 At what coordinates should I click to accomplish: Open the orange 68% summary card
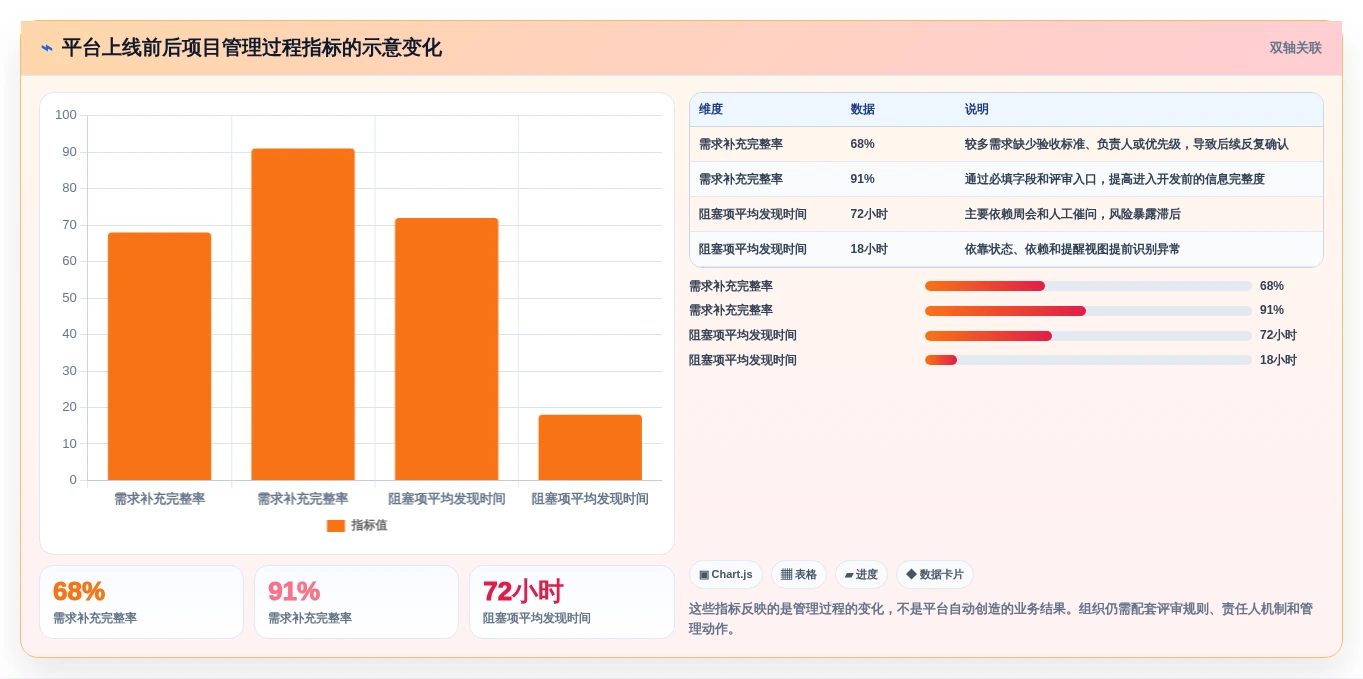click(x=141, y=602)
